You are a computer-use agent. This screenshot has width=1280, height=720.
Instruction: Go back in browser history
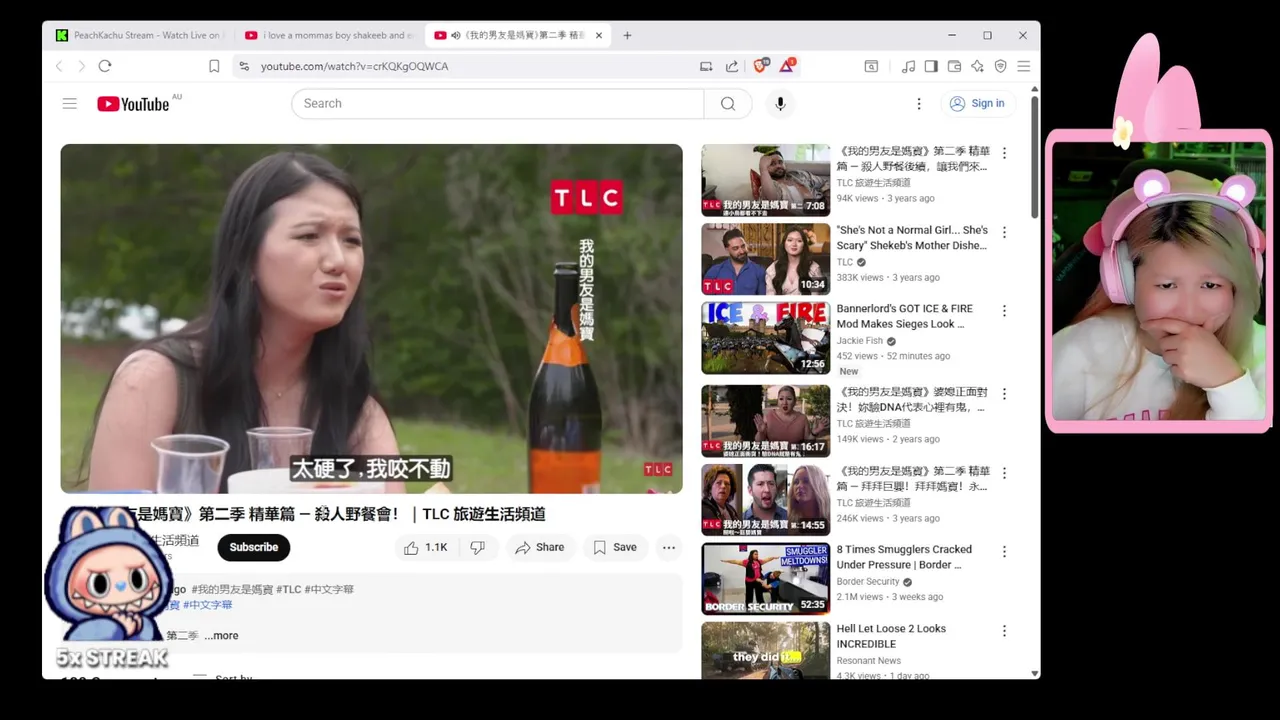click(x=59, y=66)
